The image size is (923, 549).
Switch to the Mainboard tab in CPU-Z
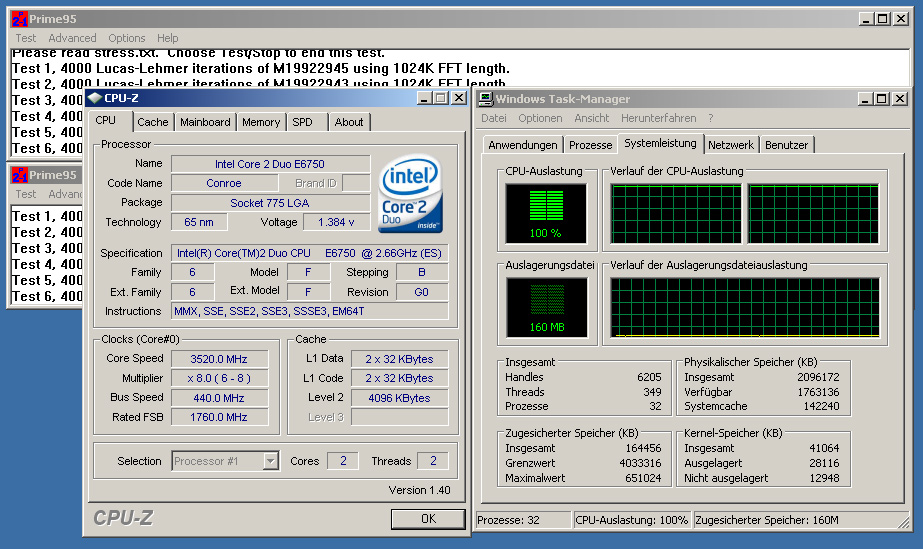[x=205, y=122]
